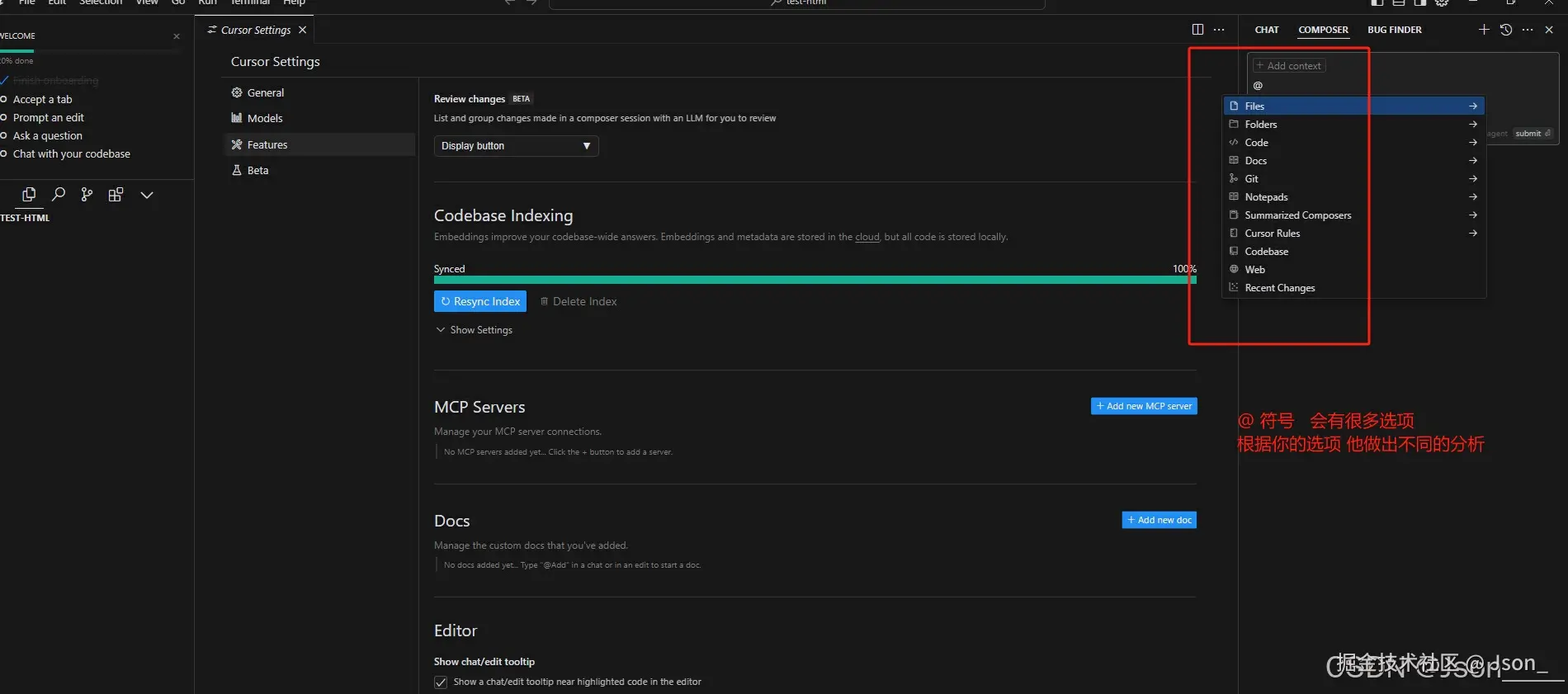Expand the Cursor Rules submenu arrow

pyautogui.click(x=1473, y=233)
